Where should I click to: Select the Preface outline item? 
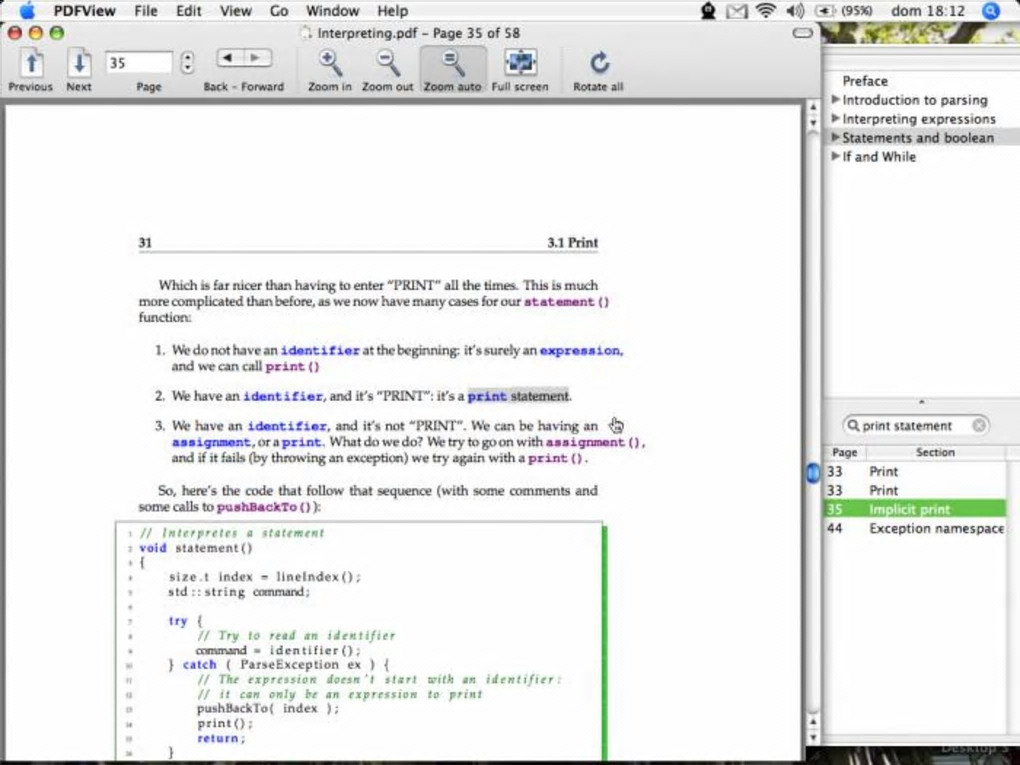[x=864, y=81]
